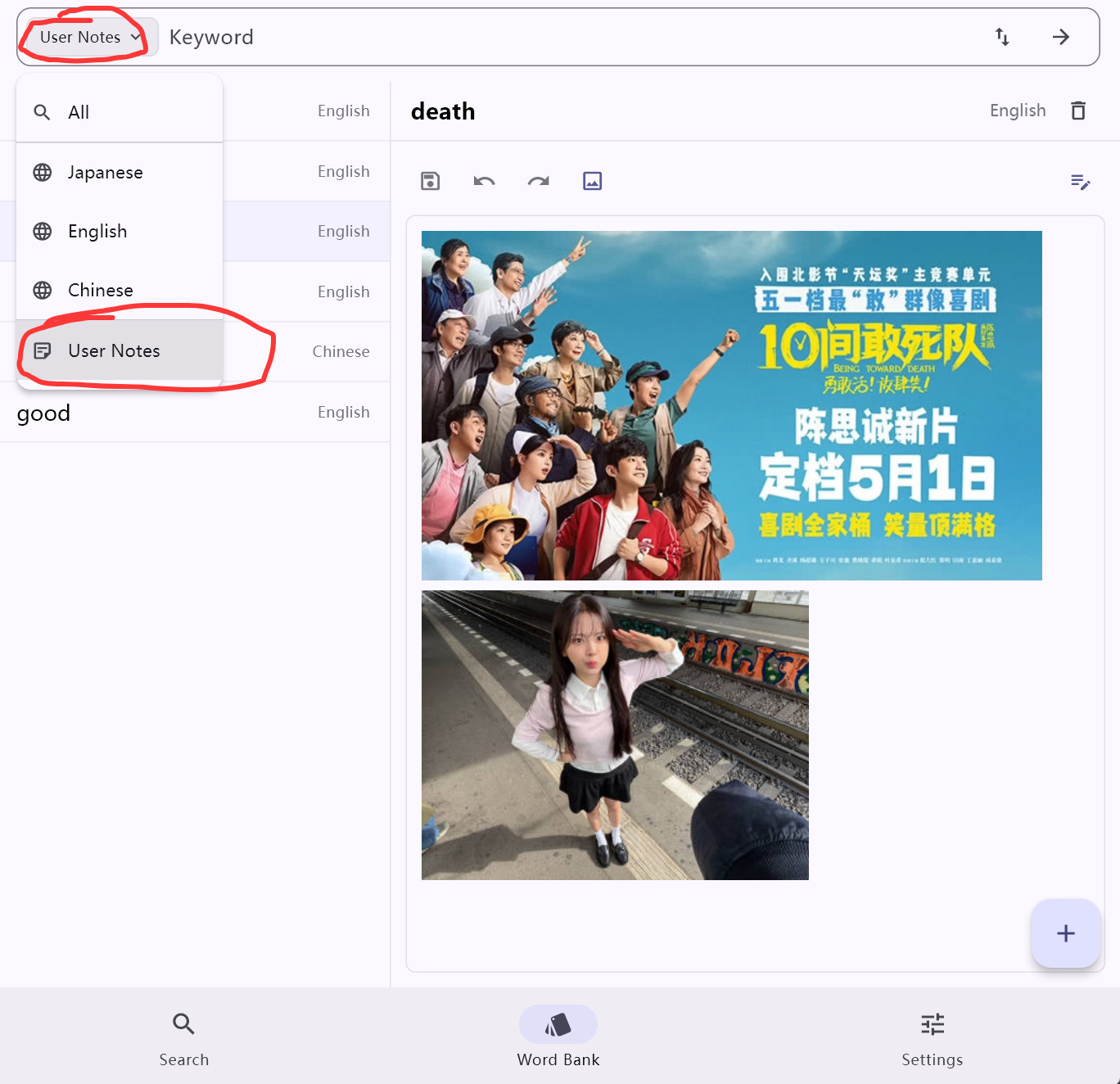Screen dimensions: 1120x1084
Task: Submit search with the right arrow icon
Action: point(1061,37)
